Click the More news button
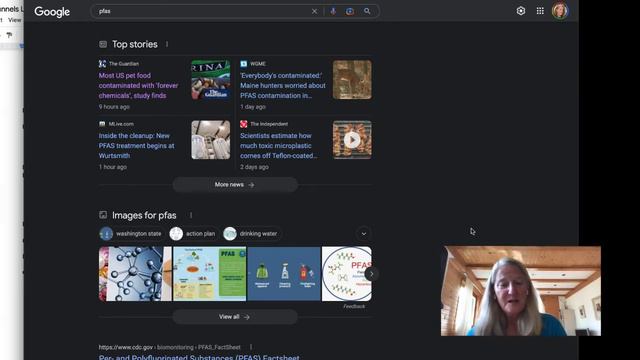Viewport: 640px width, 360px height. (235, 185)
